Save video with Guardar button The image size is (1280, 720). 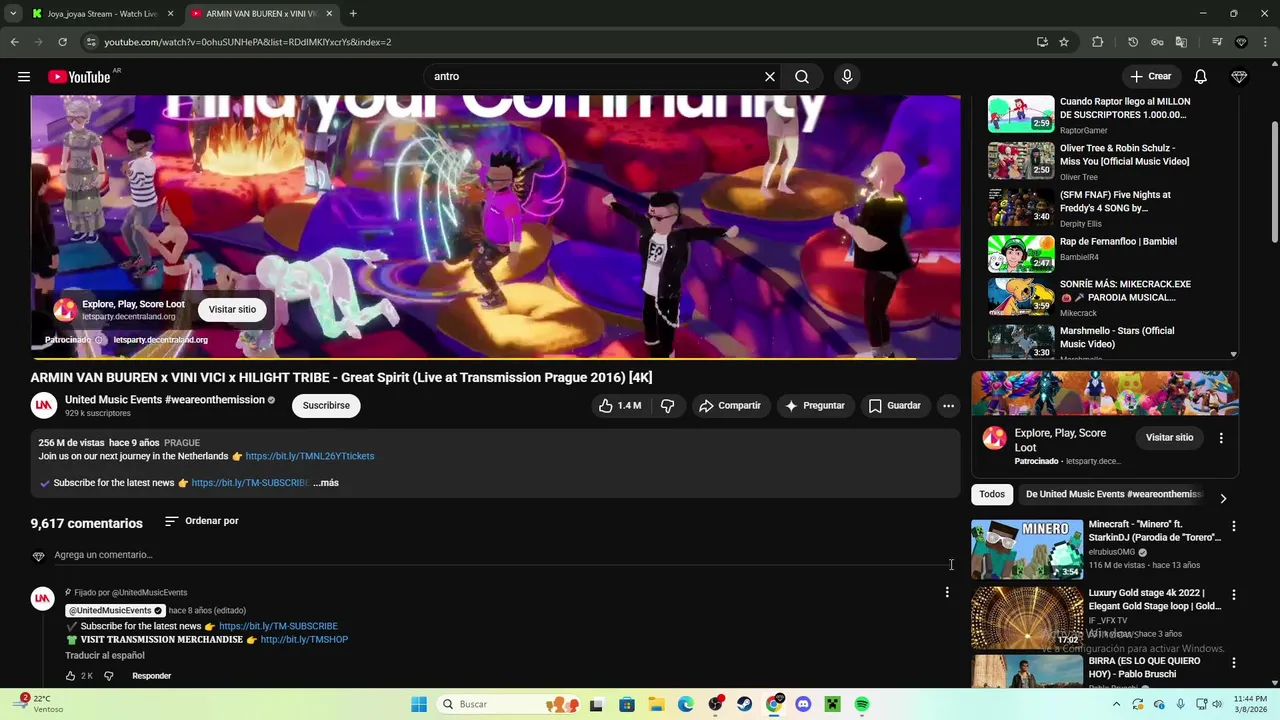point(894,406)
